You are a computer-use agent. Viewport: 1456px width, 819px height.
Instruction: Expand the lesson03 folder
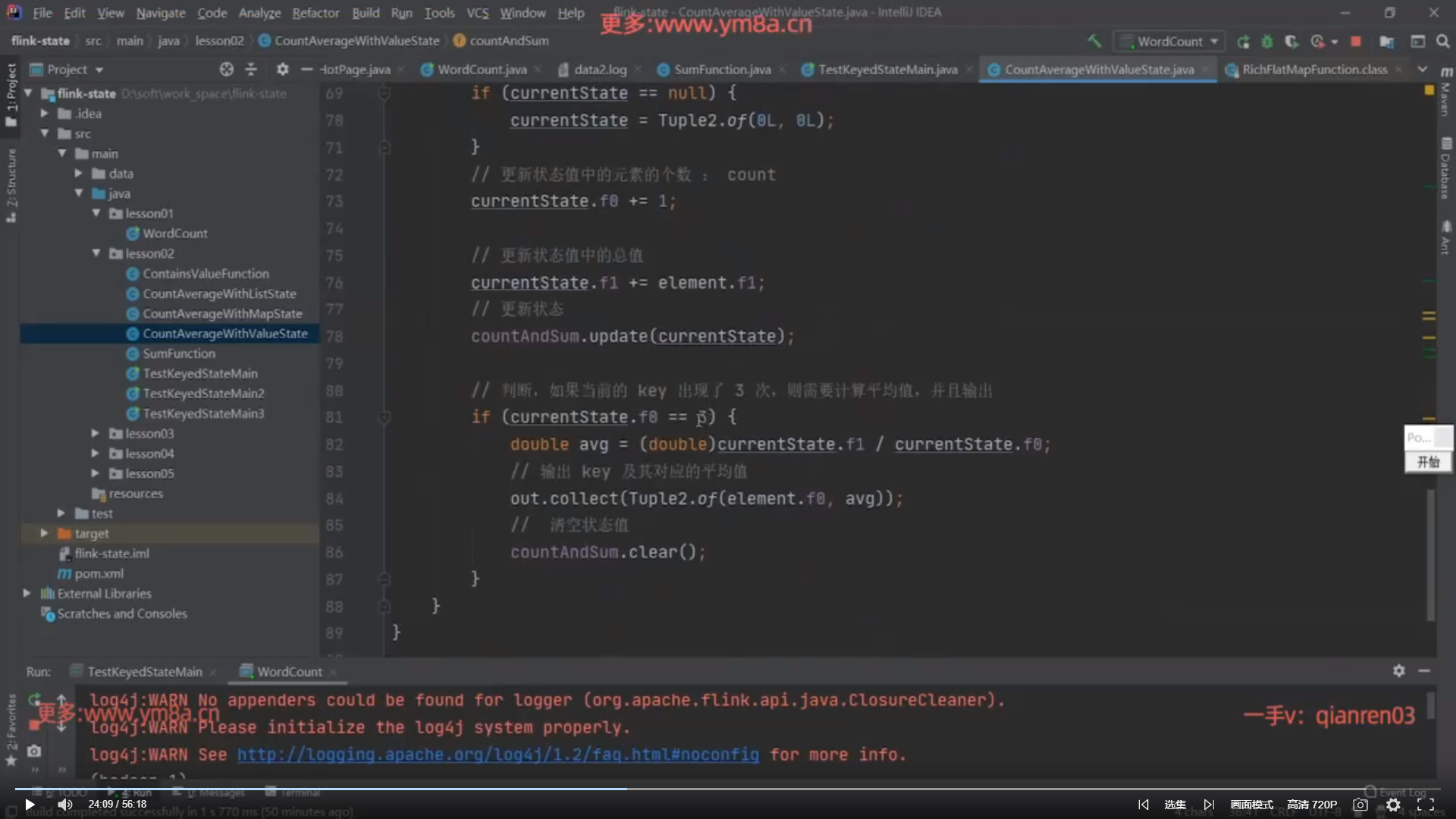click(96, 433)
